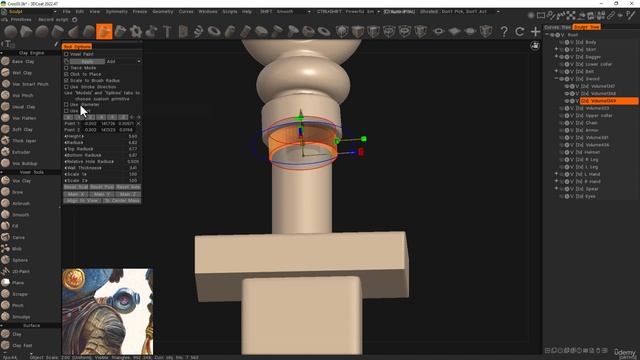Click the circular arrow icon beside help
The width and height of the screenshot is (640, 360).
point(520,31)
